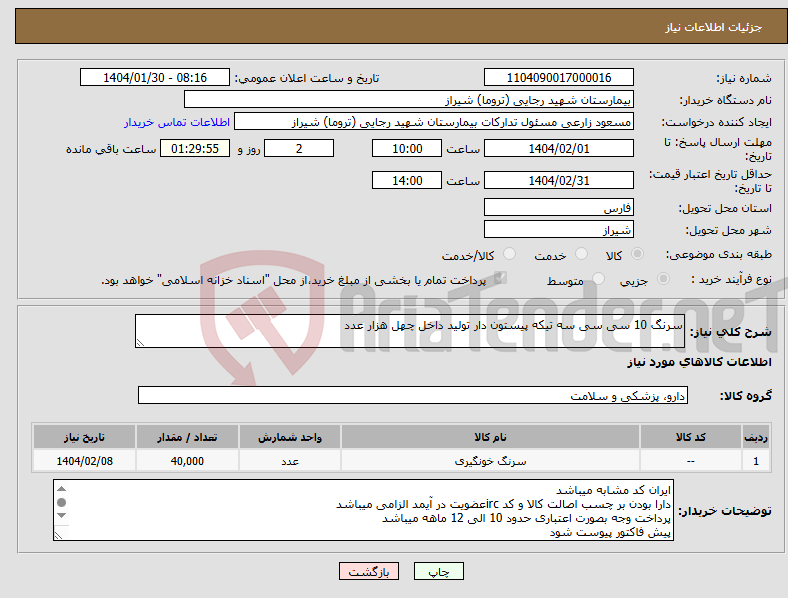Click the unit cell عدد
Viewport: 788px width, 598px height.
tap(290, 461)
